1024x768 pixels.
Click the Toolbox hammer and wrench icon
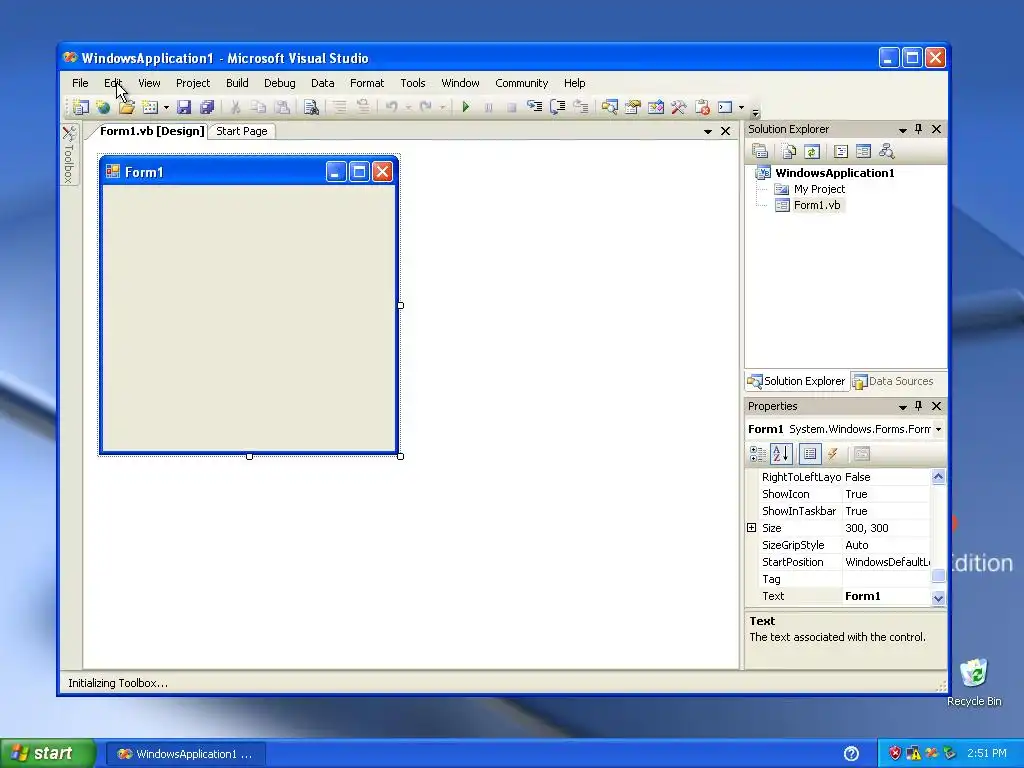(x=679, y=106)
